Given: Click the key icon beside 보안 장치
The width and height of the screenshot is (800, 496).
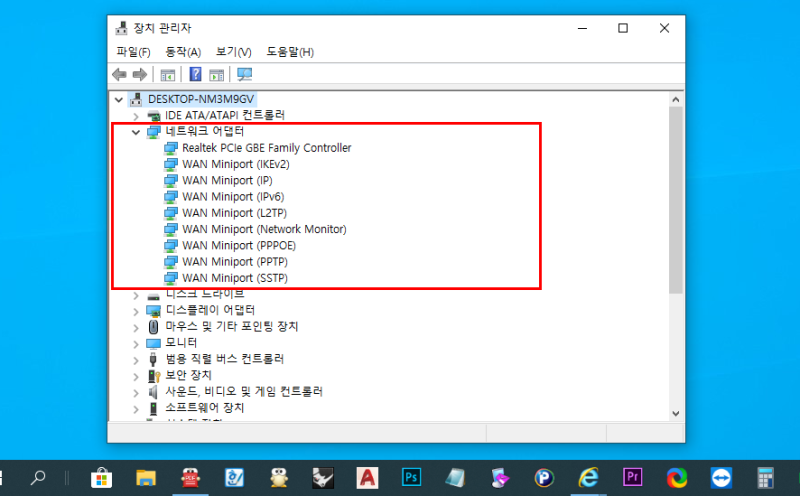Looking at the screenshot, I should [154, 376].
